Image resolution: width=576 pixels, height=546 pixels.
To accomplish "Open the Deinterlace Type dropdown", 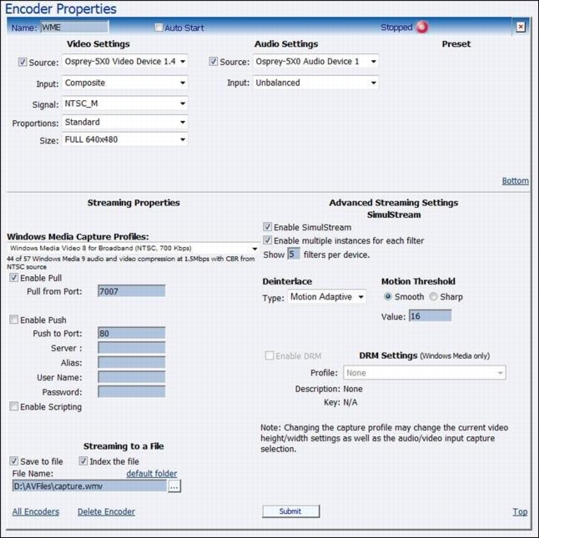I will (327, 297).
